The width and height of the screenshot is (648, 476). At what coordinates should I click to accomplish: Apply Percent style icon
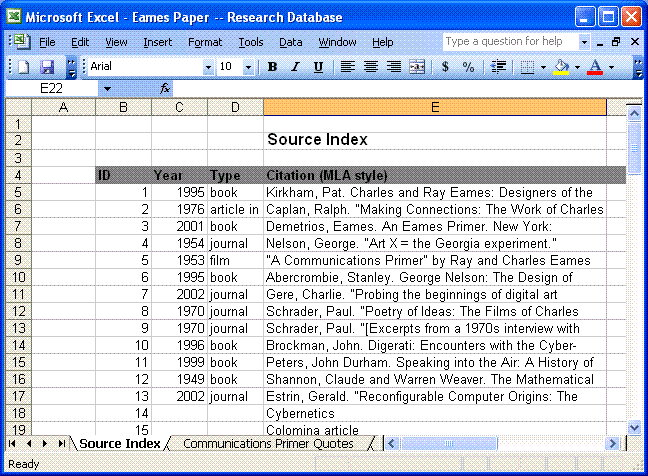pyautogui.click(x=468, y=67)
